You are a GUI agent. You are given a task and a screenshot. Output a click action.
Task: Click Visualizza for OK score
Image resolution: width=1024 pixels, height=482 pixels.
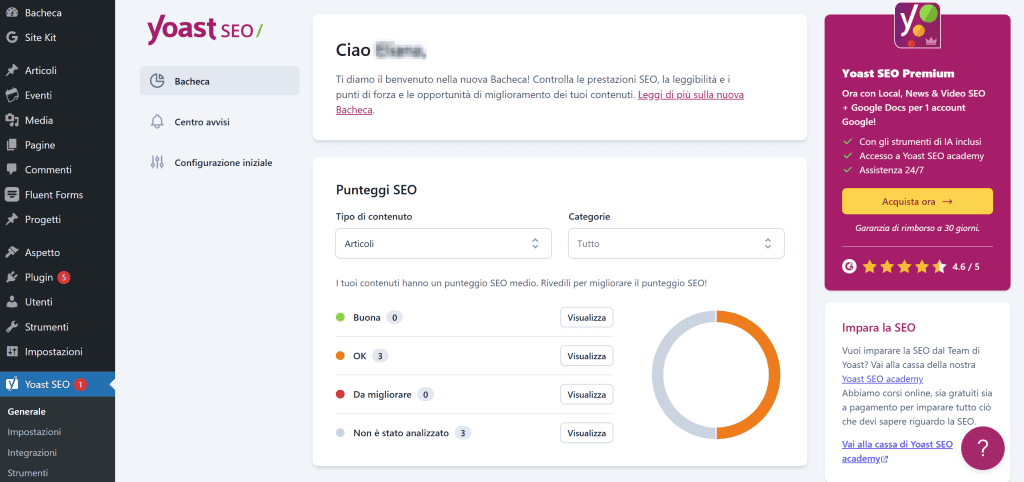tap(586, 356)
